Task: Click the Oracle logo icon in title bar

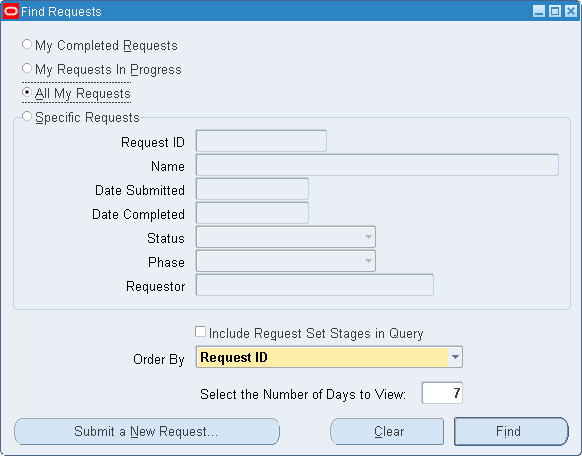Action: pyautogui.click(x=11, y=11)
